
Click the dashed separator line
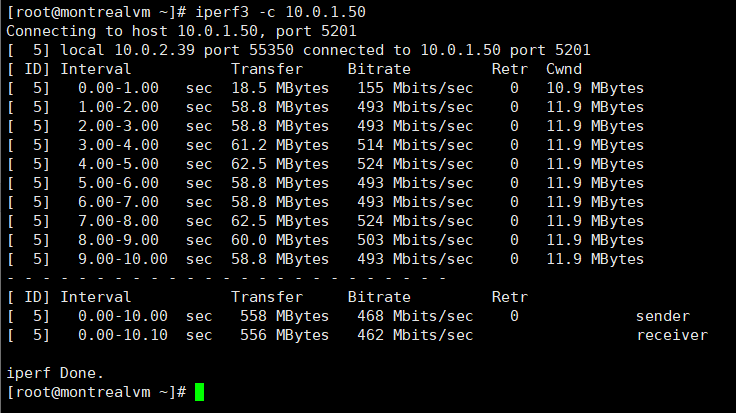pyautogui.click(x=225, y=278)
